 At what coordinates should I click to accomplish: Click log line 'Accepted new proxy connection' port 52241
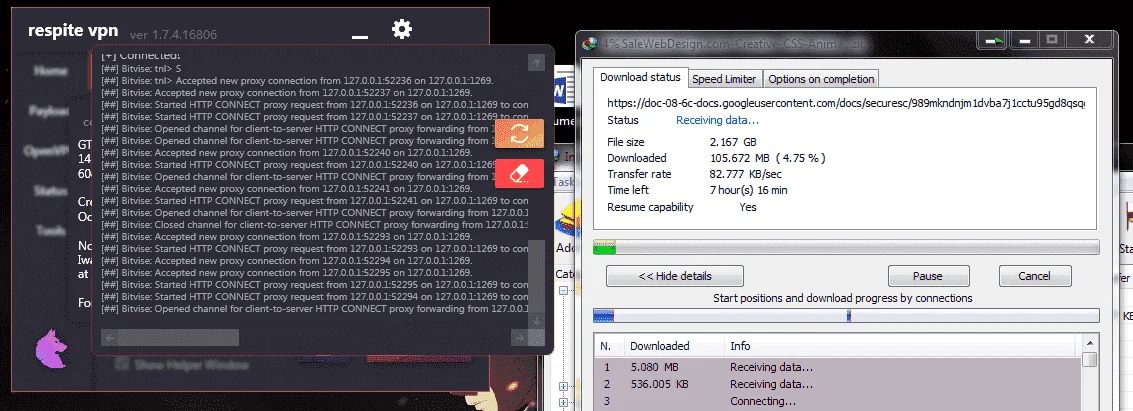coord(287,189)
